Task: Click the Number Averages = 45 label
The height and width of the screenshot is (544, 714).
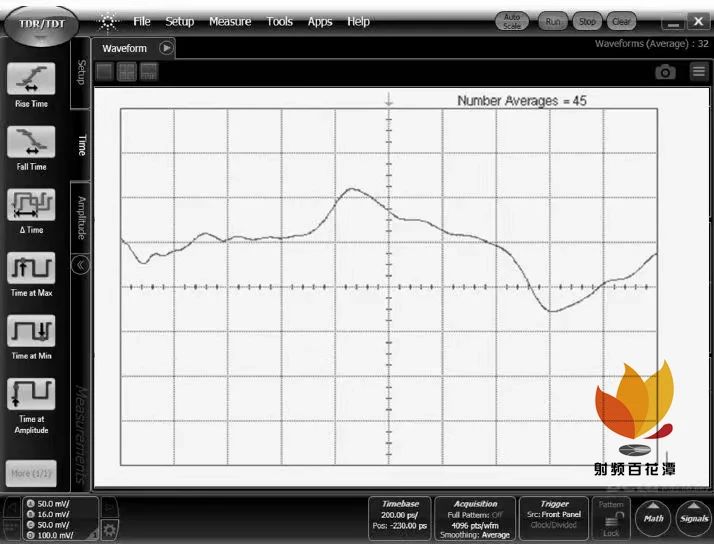Action: coord(522,101)
